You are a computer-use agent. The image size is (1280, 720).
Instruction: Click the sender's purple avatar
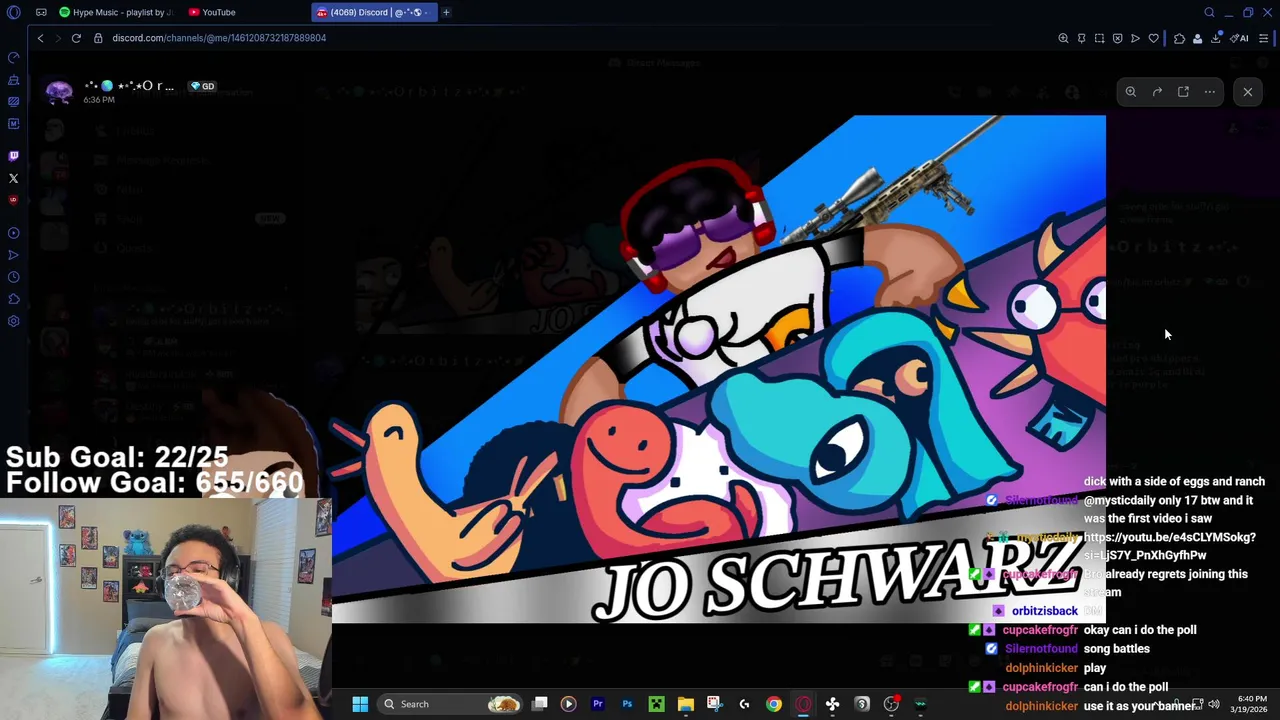click(59, 92)
